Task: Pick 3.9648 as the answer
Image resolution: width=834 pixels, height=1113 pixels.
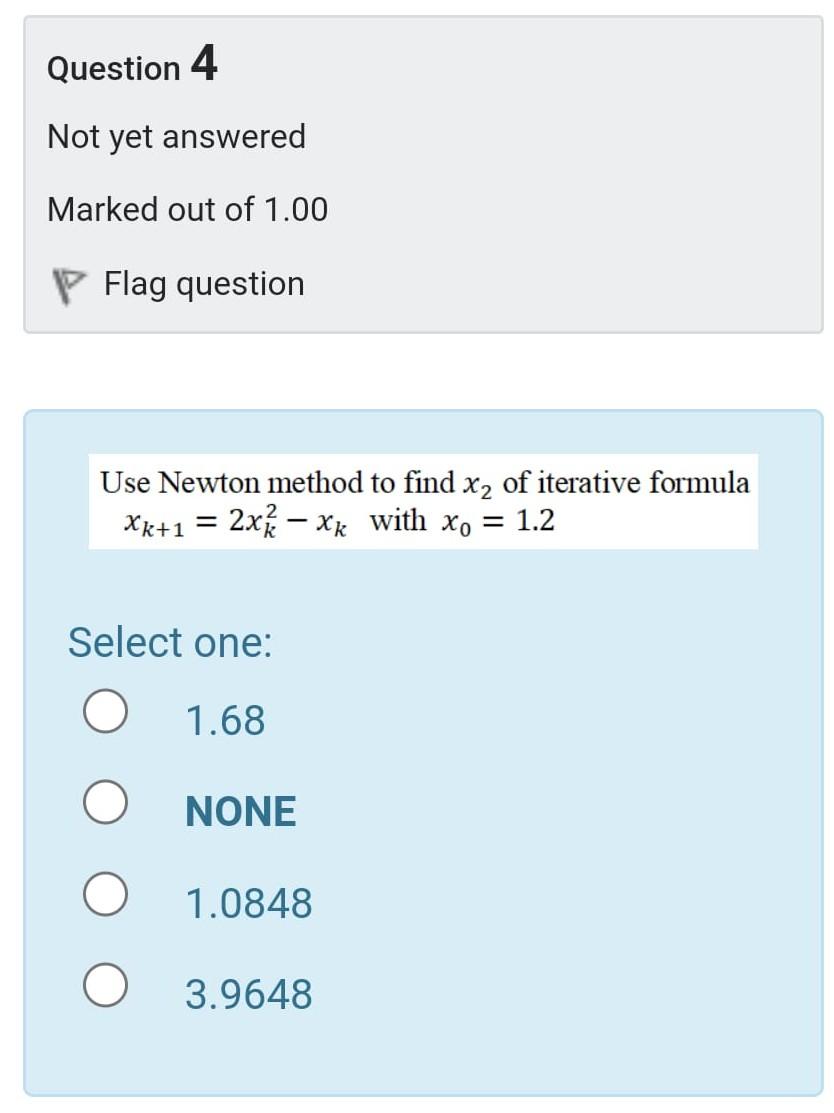Action: tap(106, 987)
